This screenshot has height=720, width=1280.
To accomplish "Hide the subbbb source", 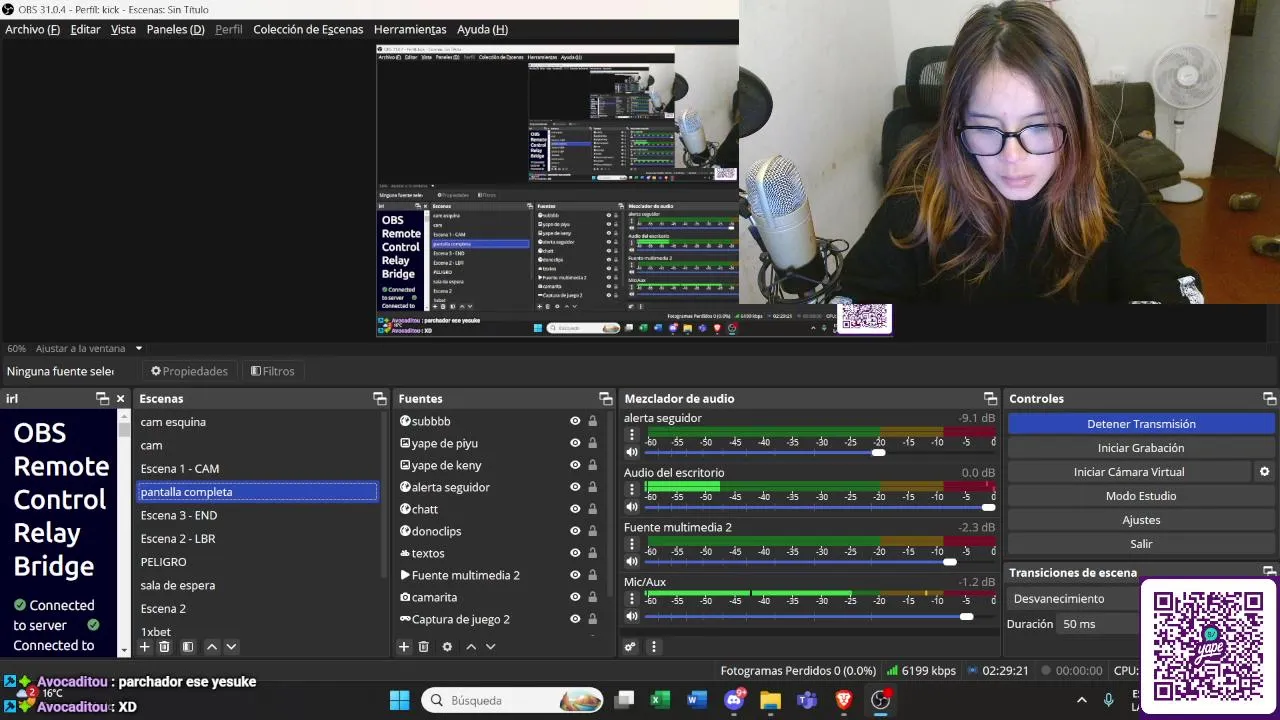I will coord(575,421).
